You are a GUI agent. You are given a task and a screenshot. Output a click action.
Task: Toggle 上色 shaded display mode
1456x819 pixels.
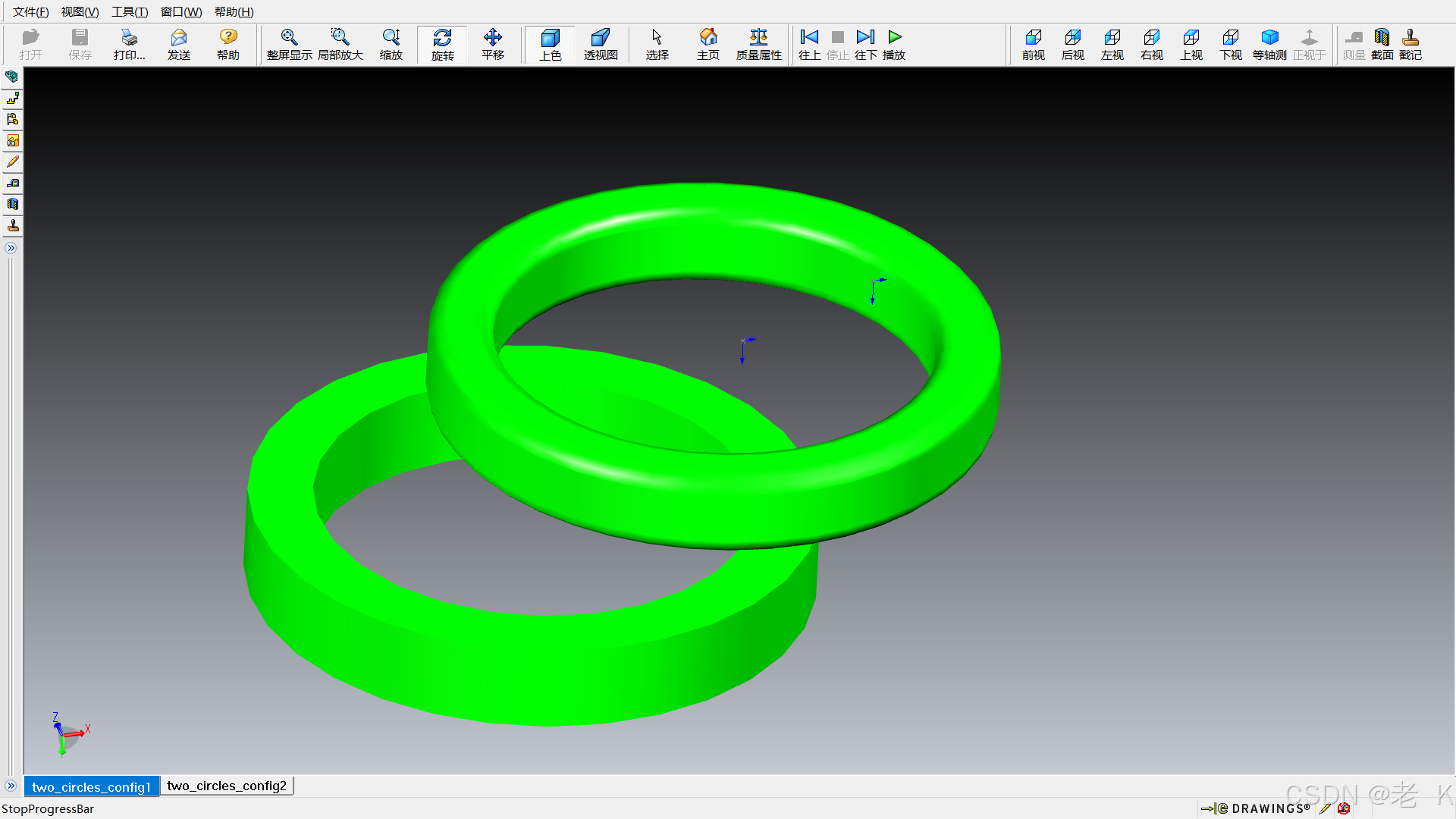click(551, 44)
